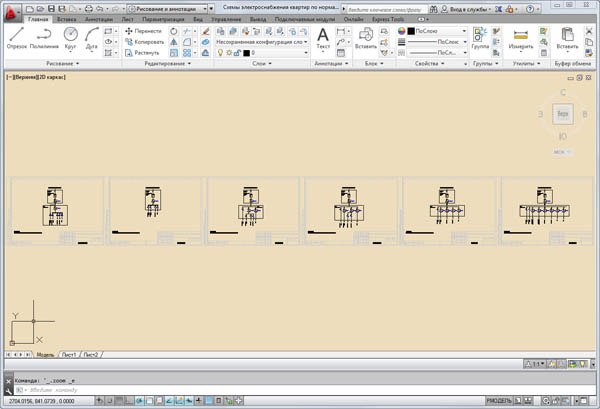Click the Измерить (Measure) utility icon
Screen dimensions: 600x409
(520, 38)
